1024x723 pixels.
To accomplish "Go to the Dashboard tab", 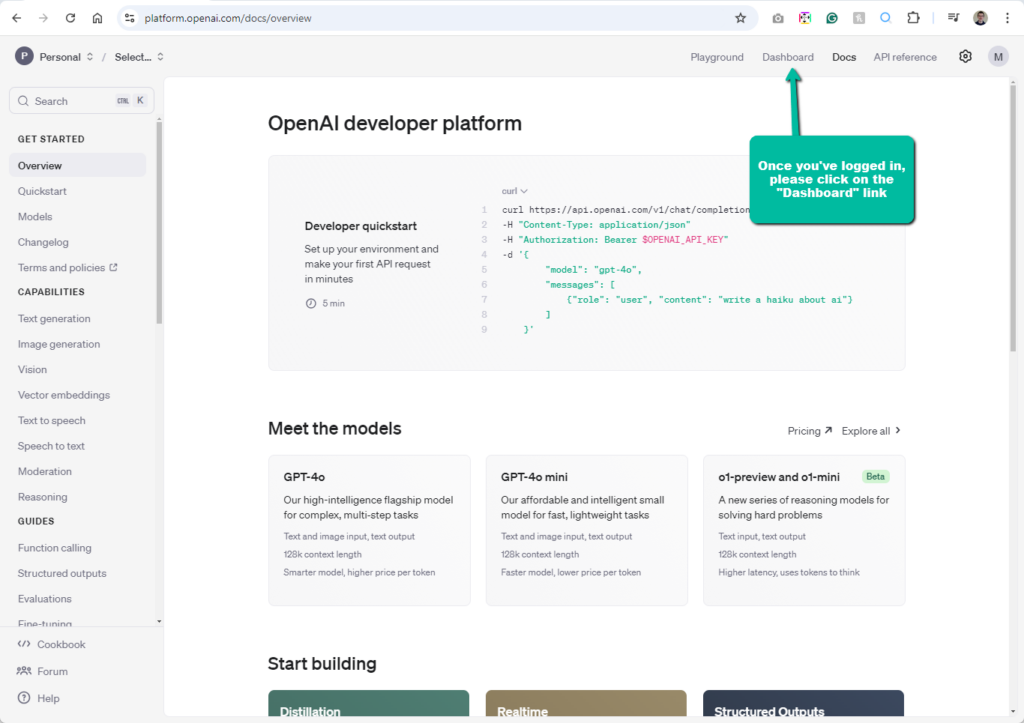I will pos(788,57).
